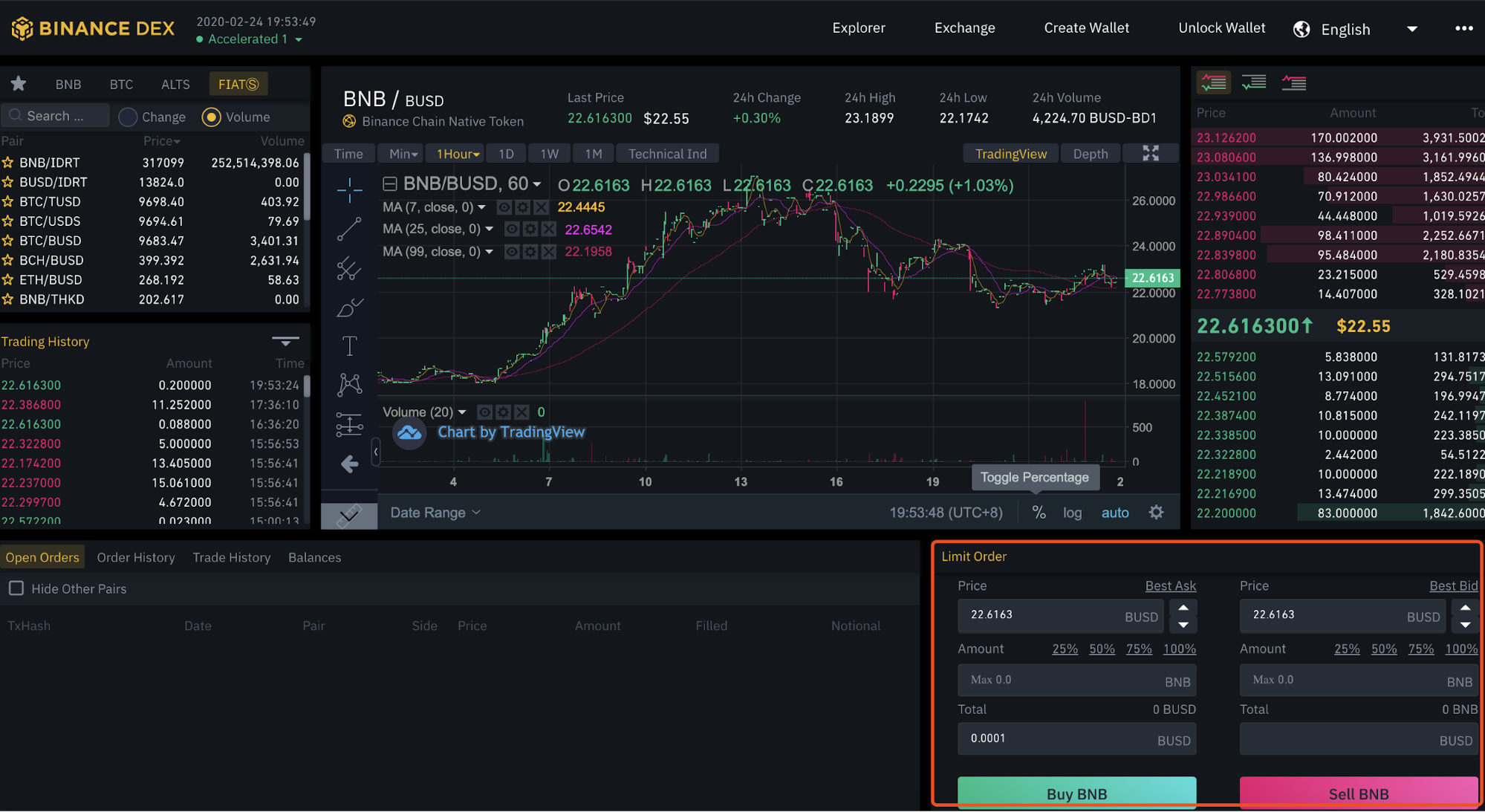
Task: Switch chart to Depth view
Action: click(x=1091, y=154)
